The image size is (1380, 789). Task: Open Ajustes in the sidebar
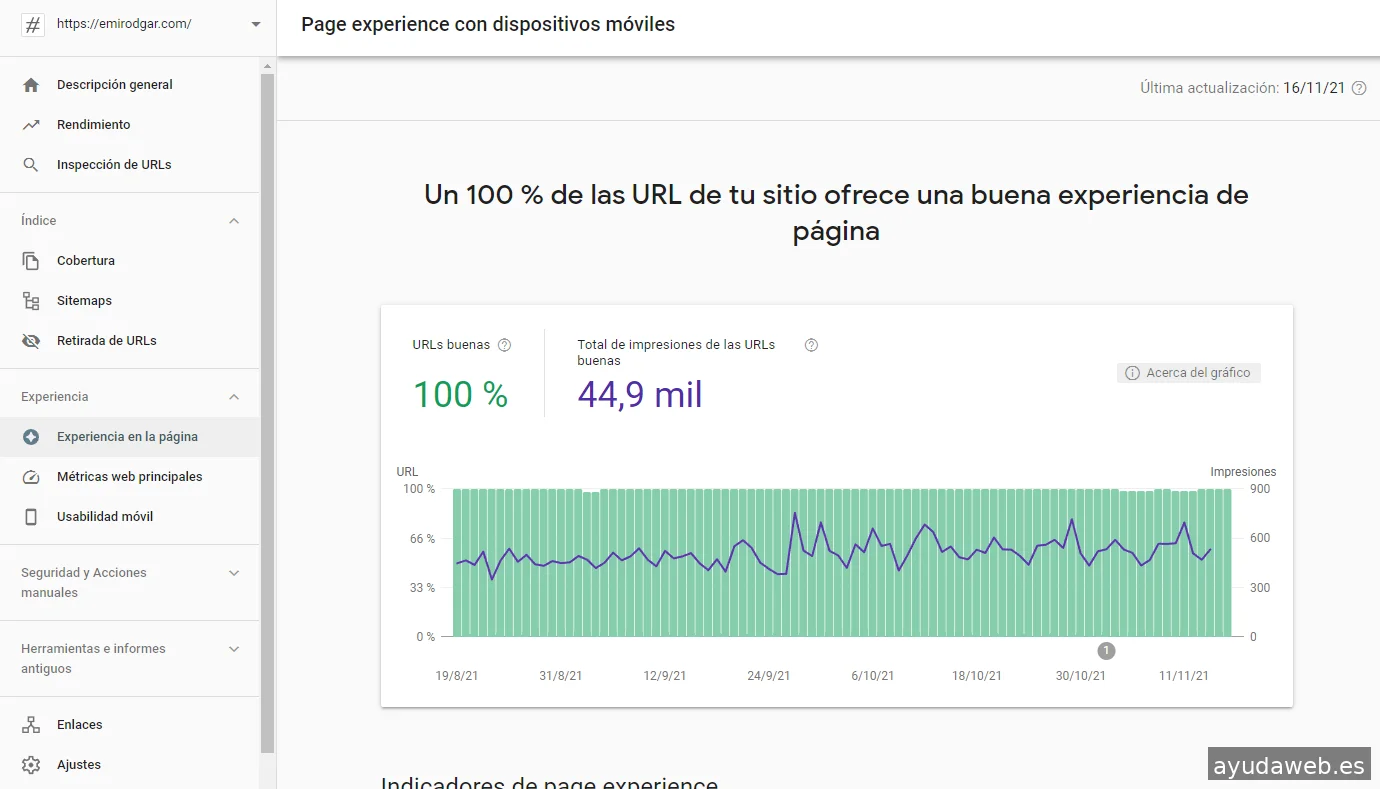(x=79, y=765)
